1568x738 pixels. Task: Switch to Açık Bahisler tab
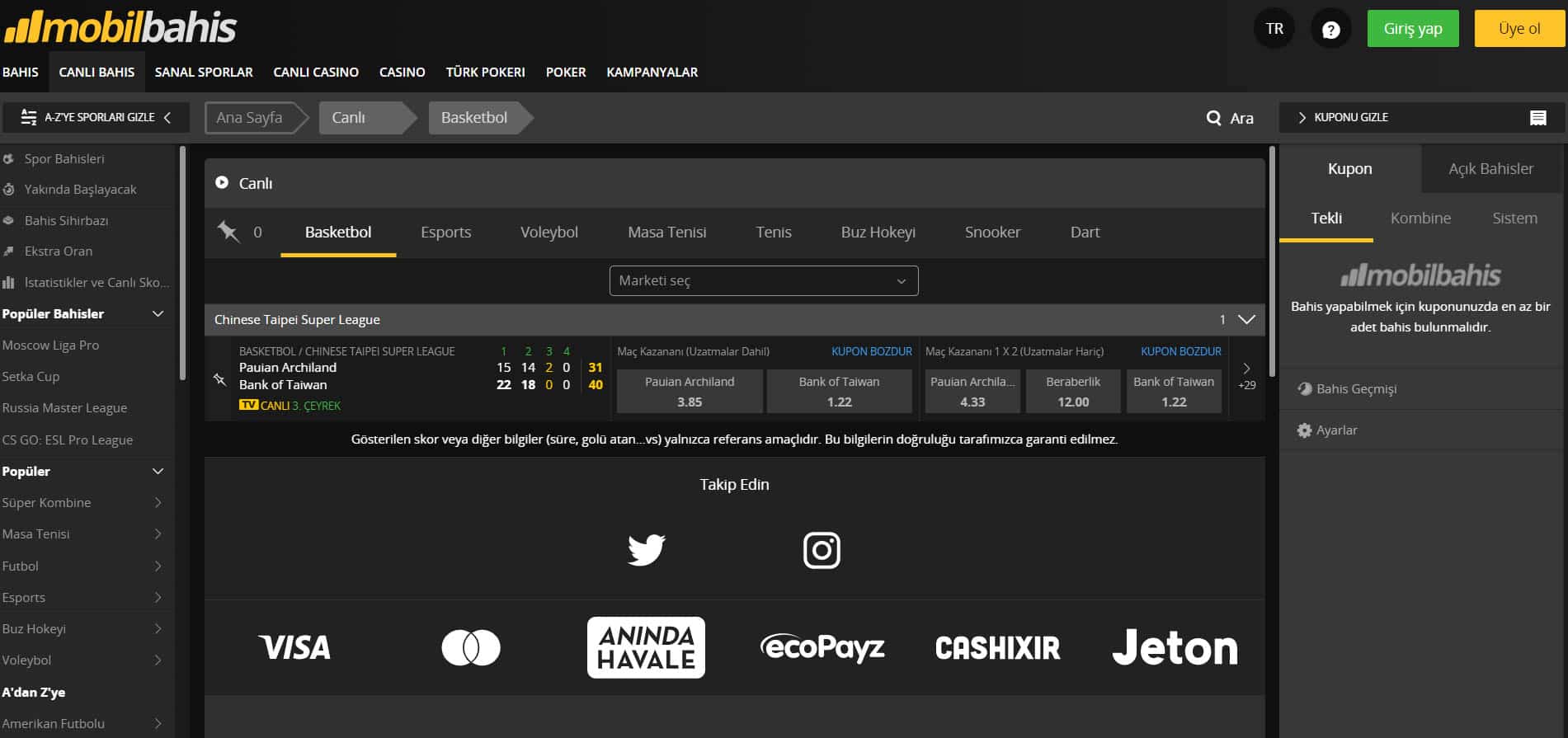click(1491, 168)
